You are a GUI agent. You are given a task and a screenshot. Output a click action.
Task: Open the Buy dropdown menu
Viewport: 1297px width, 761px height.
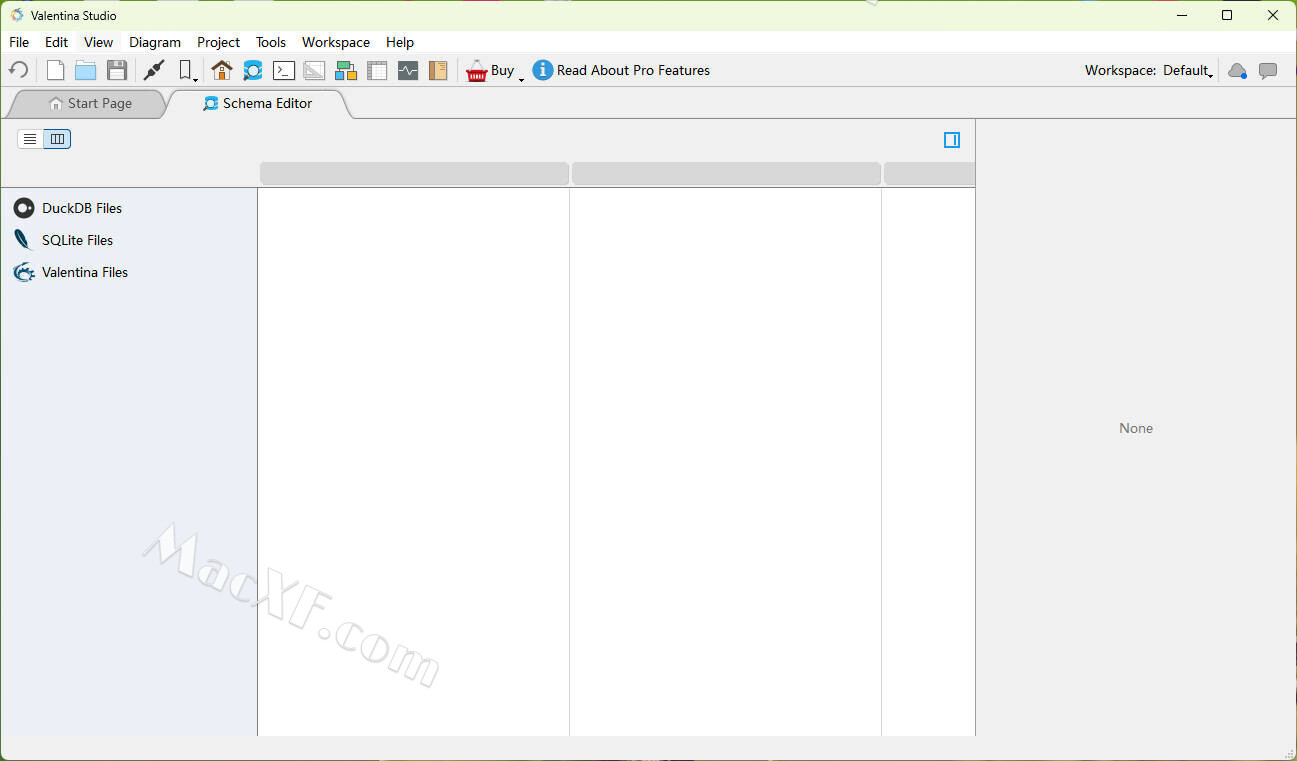521,78
